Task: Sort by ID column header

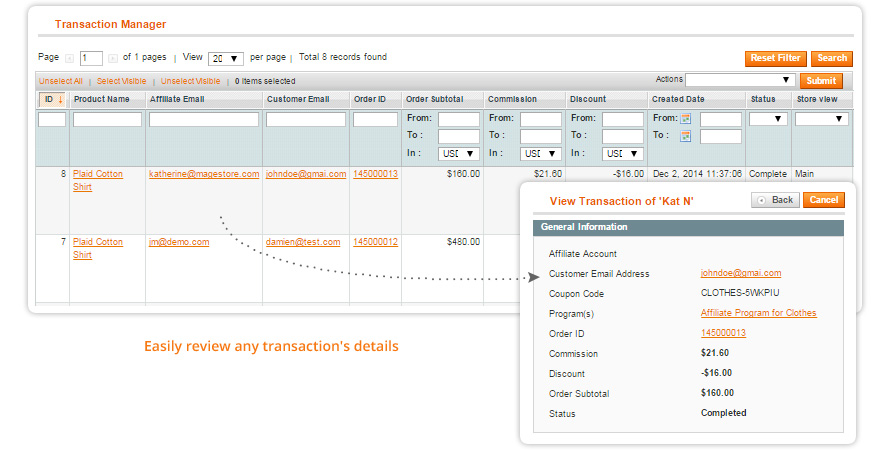Action: (53, 99)
